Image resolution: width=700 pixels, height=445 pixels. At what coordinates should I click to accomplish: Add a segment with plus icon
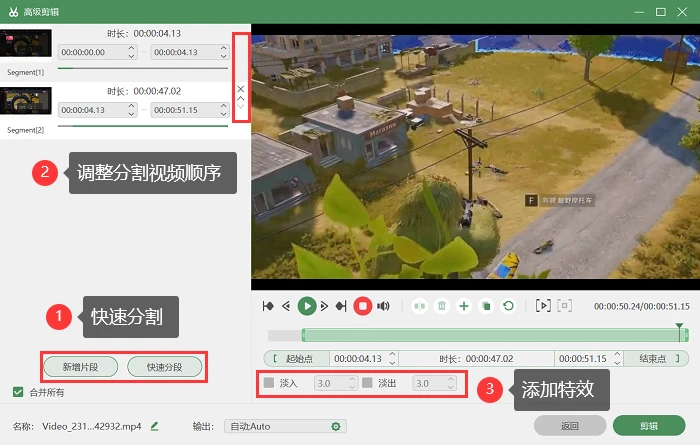click(464, 306)
